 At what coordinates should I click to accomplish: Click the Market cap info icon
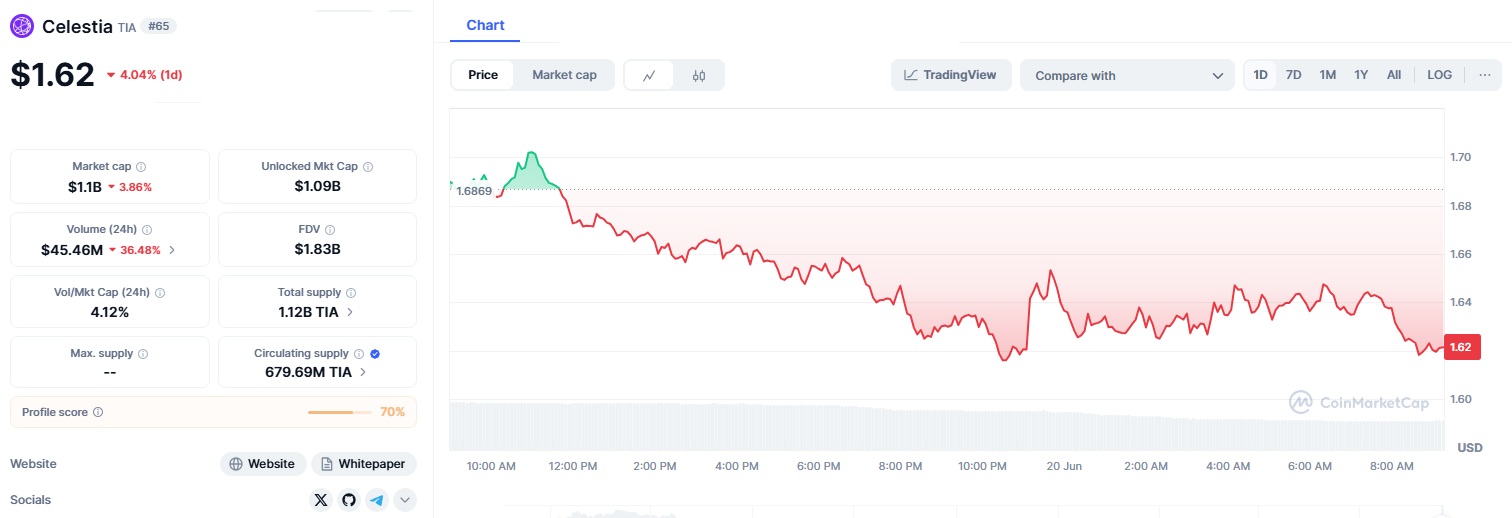click(141, 167)
